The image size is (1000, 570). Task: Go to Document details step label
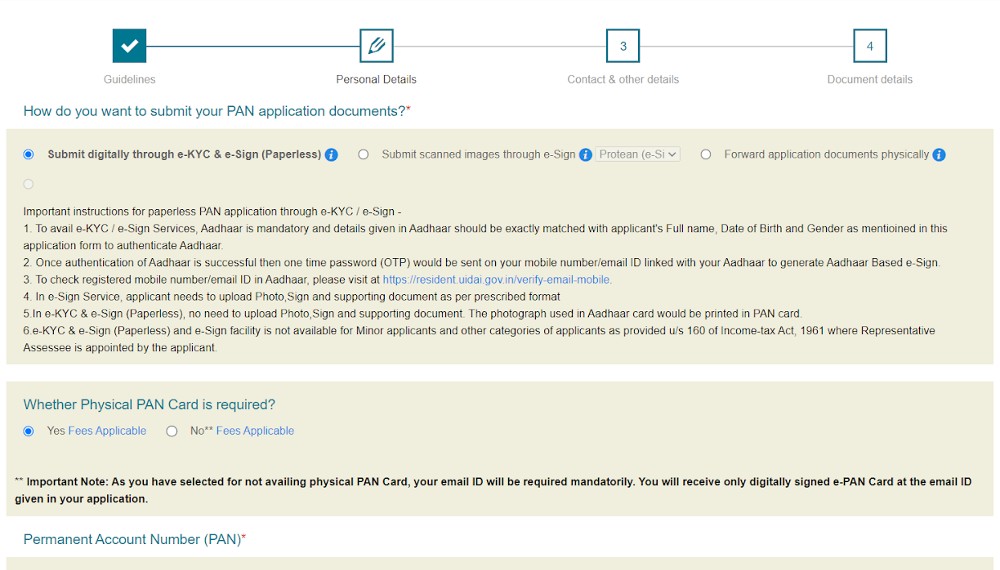(x=870, y=79)
